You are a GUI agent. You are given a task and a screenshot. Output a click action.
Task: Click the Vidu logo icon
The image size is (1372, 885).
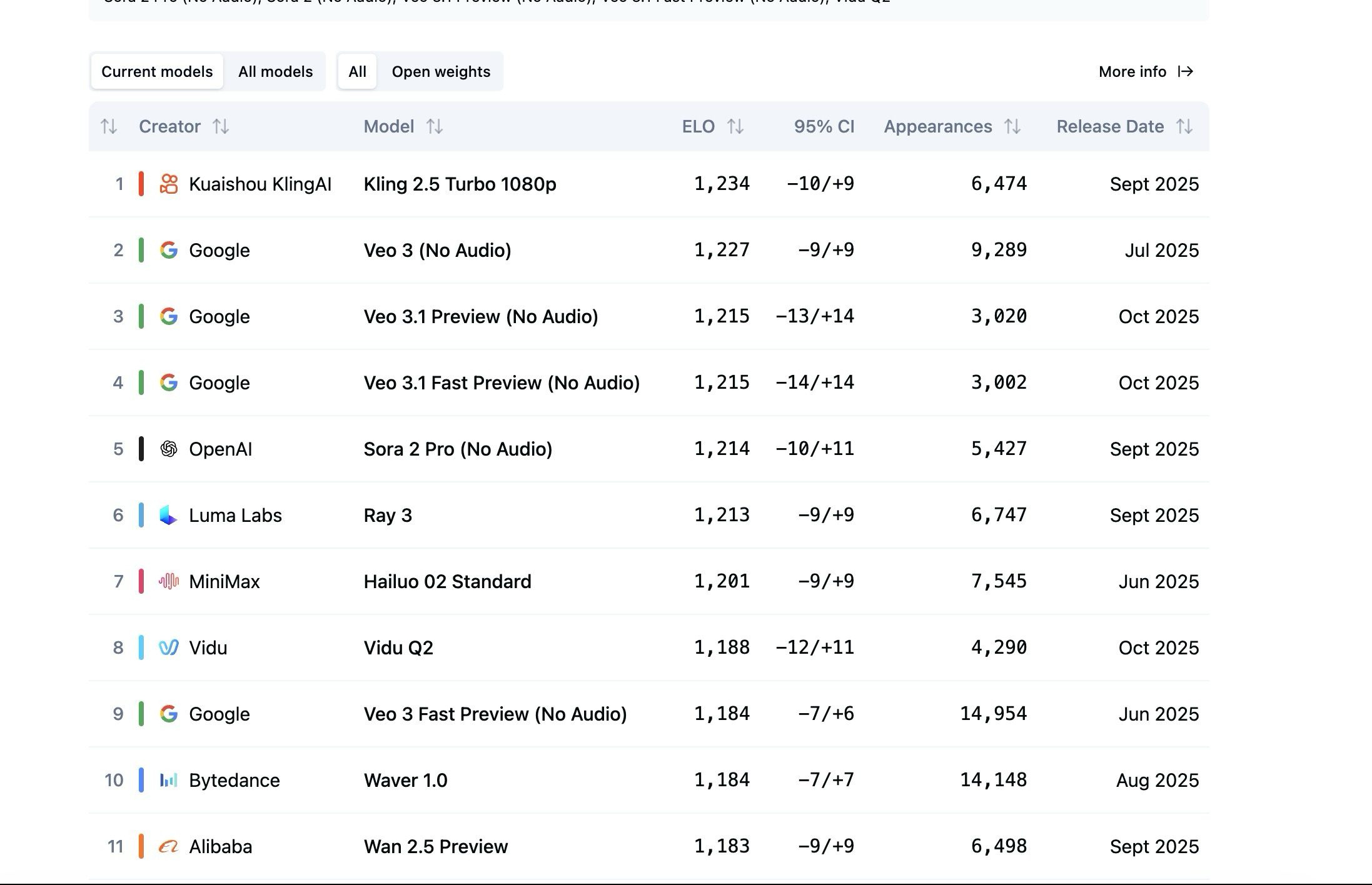[168, 647]
